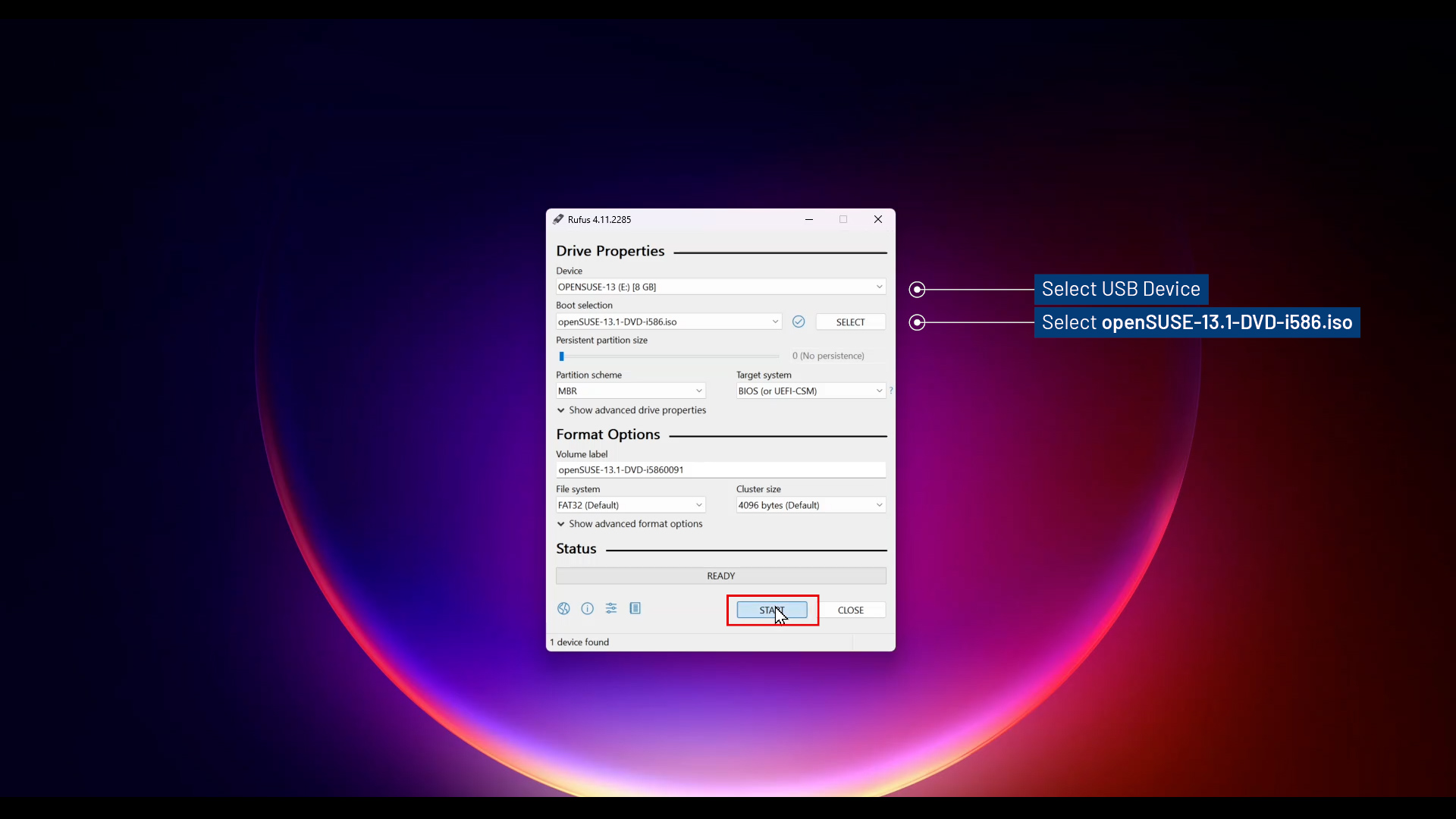Click the Volume label text field
The width and height of the screenshot is (1456, 819).
point(720,470)
